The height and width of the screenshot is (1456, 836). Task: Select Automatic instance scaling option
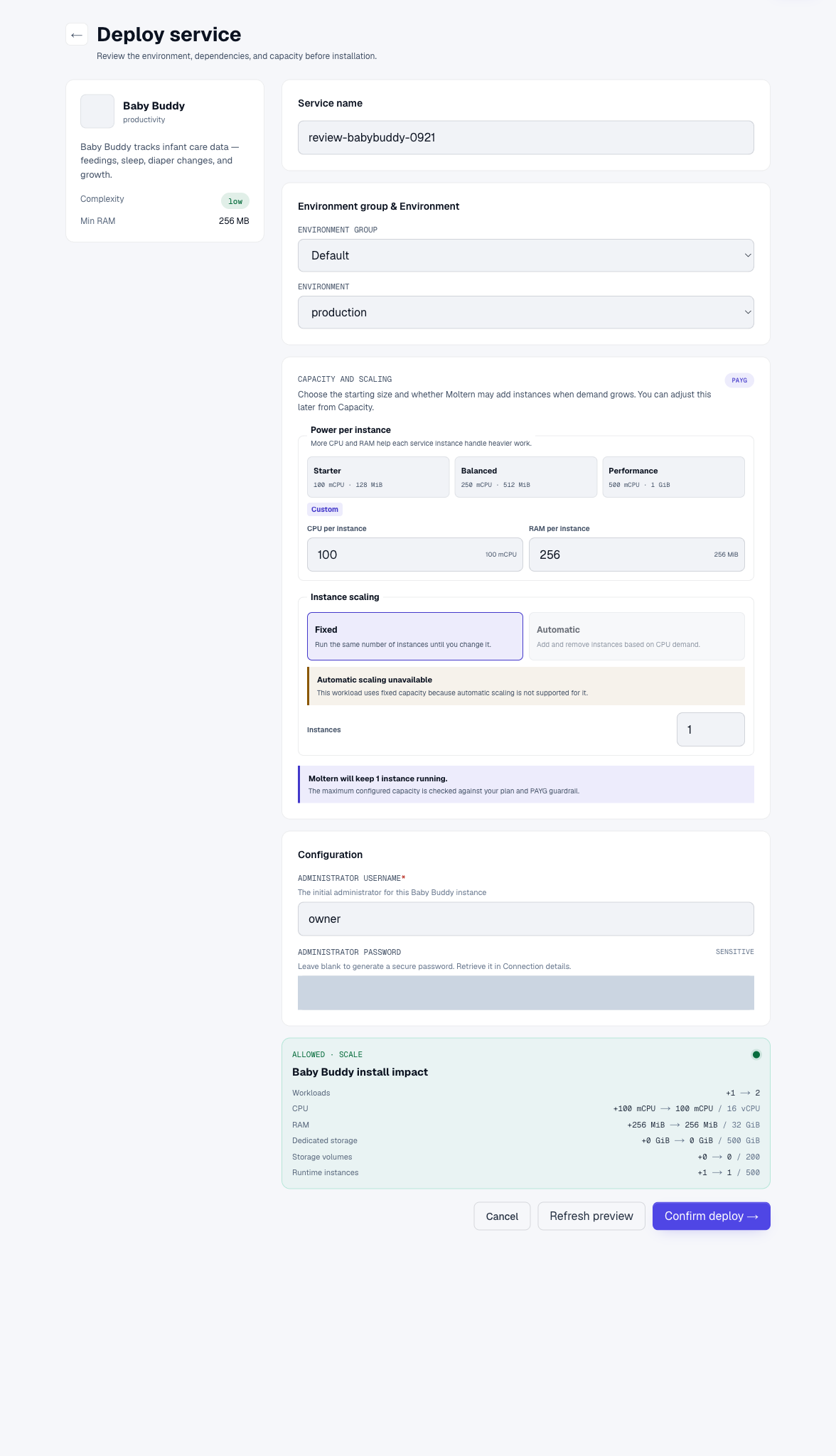click(x=637, y=636)
